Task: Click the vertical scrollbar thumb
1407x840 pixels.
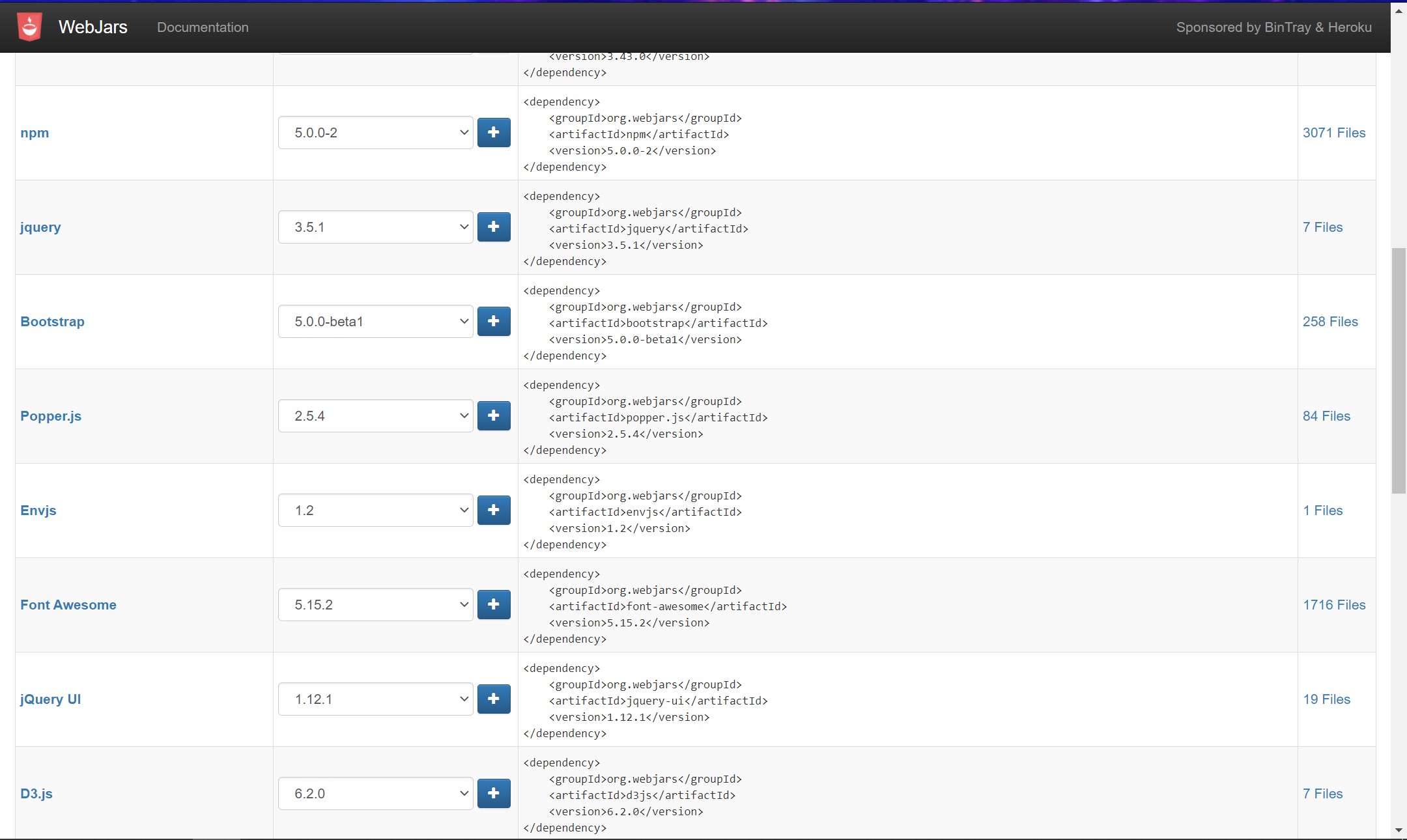Action: [1399, 371]
